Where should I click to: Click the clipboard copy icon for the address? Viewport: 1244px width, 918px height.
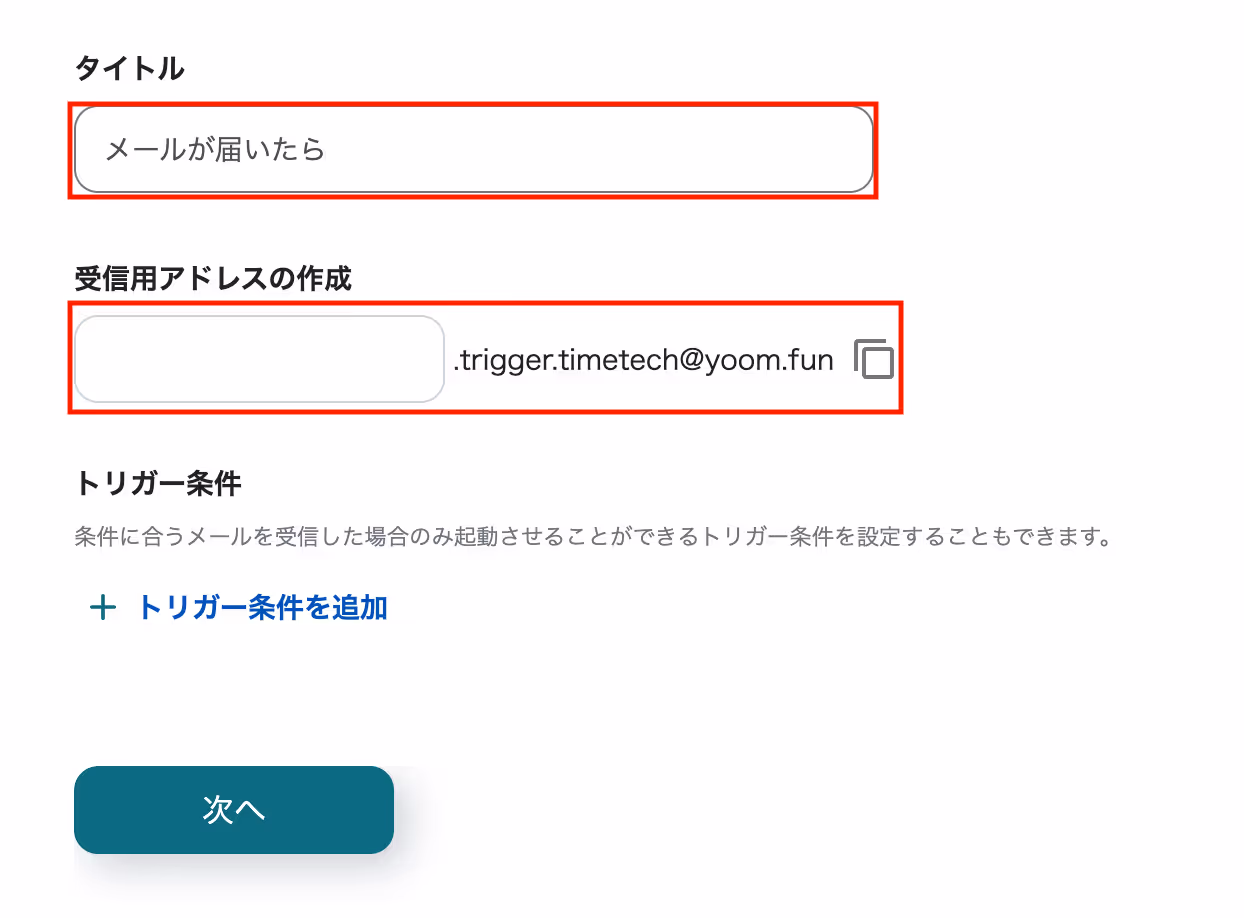874,359
